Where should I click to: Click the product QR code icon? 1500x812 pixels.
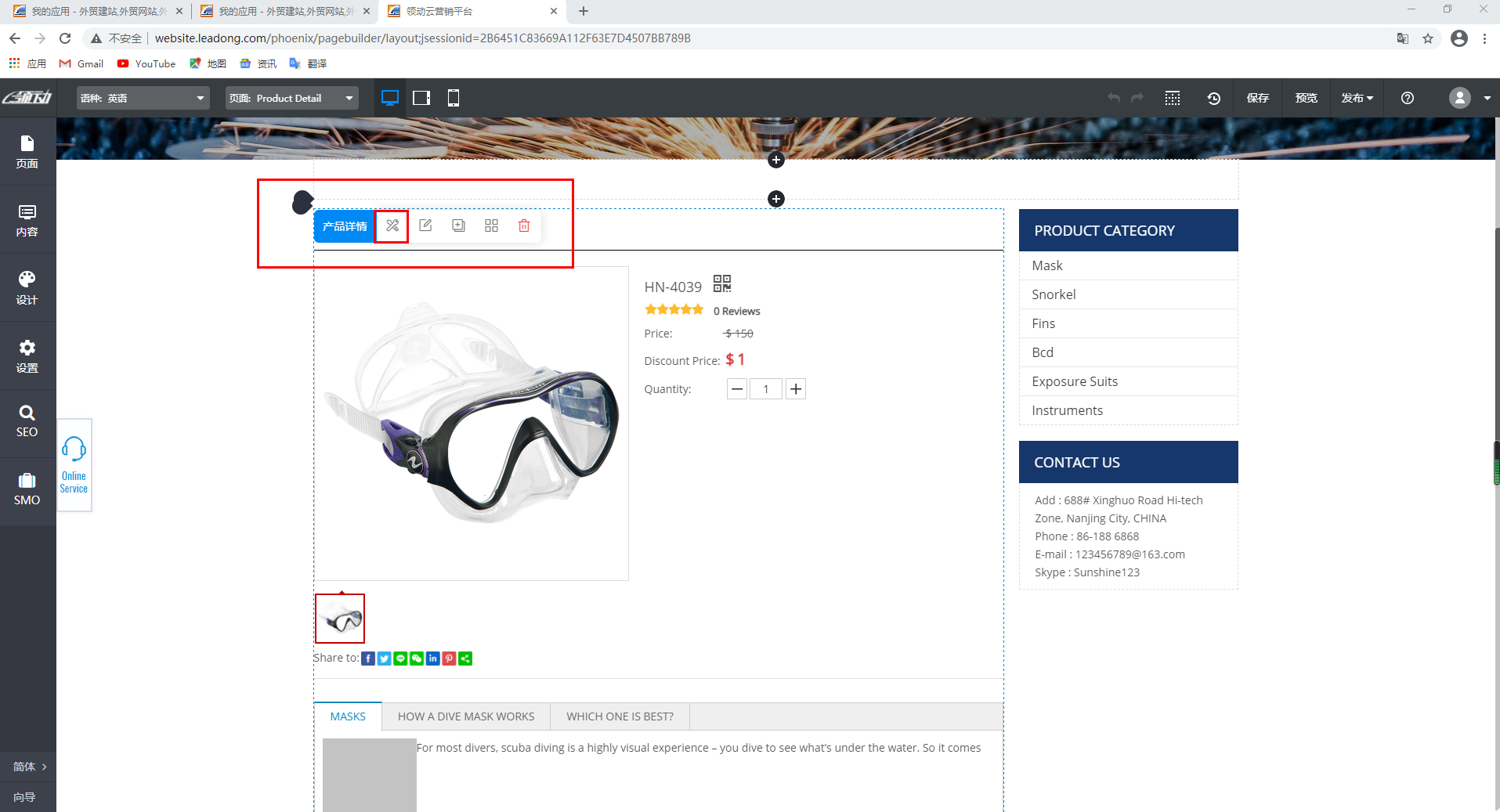[721, 283]
